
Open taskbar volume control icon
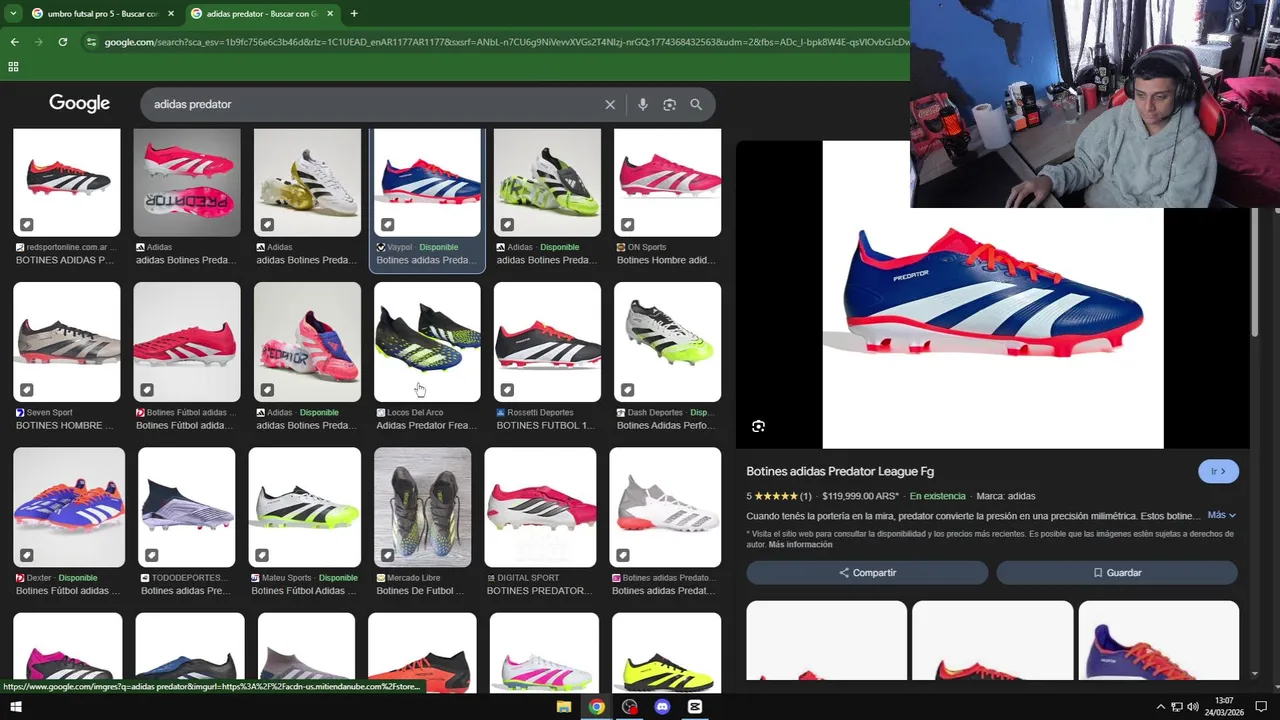coord(1193,707)
